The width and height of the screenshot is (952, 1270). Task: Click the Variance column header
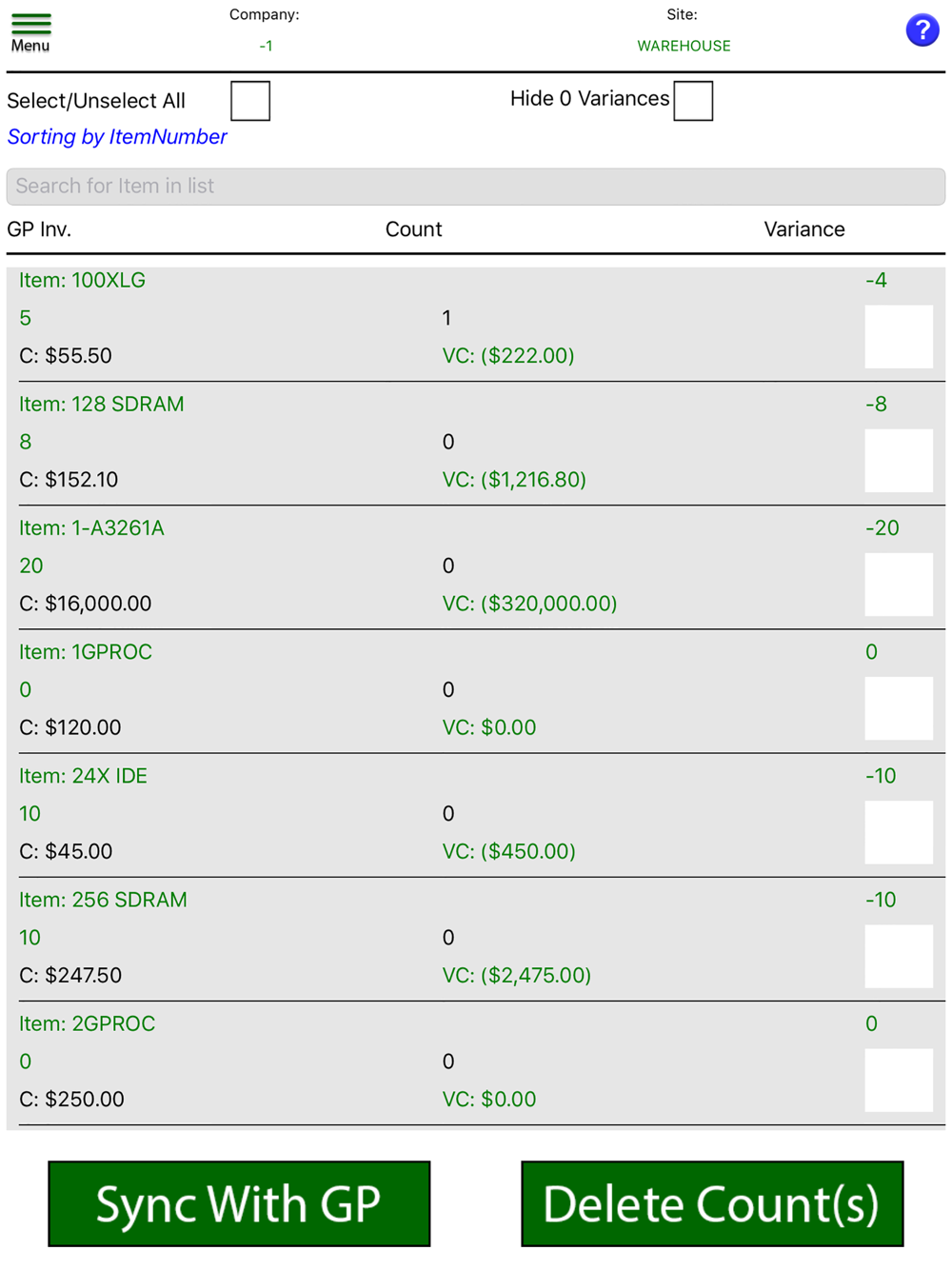coord(803,229)
